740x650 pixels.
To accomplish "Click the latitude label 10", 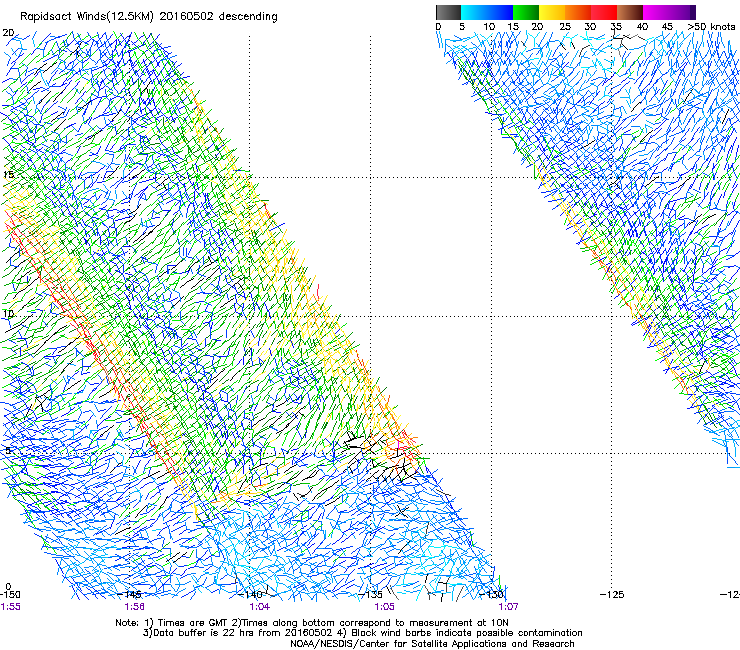I will point(8,313).
